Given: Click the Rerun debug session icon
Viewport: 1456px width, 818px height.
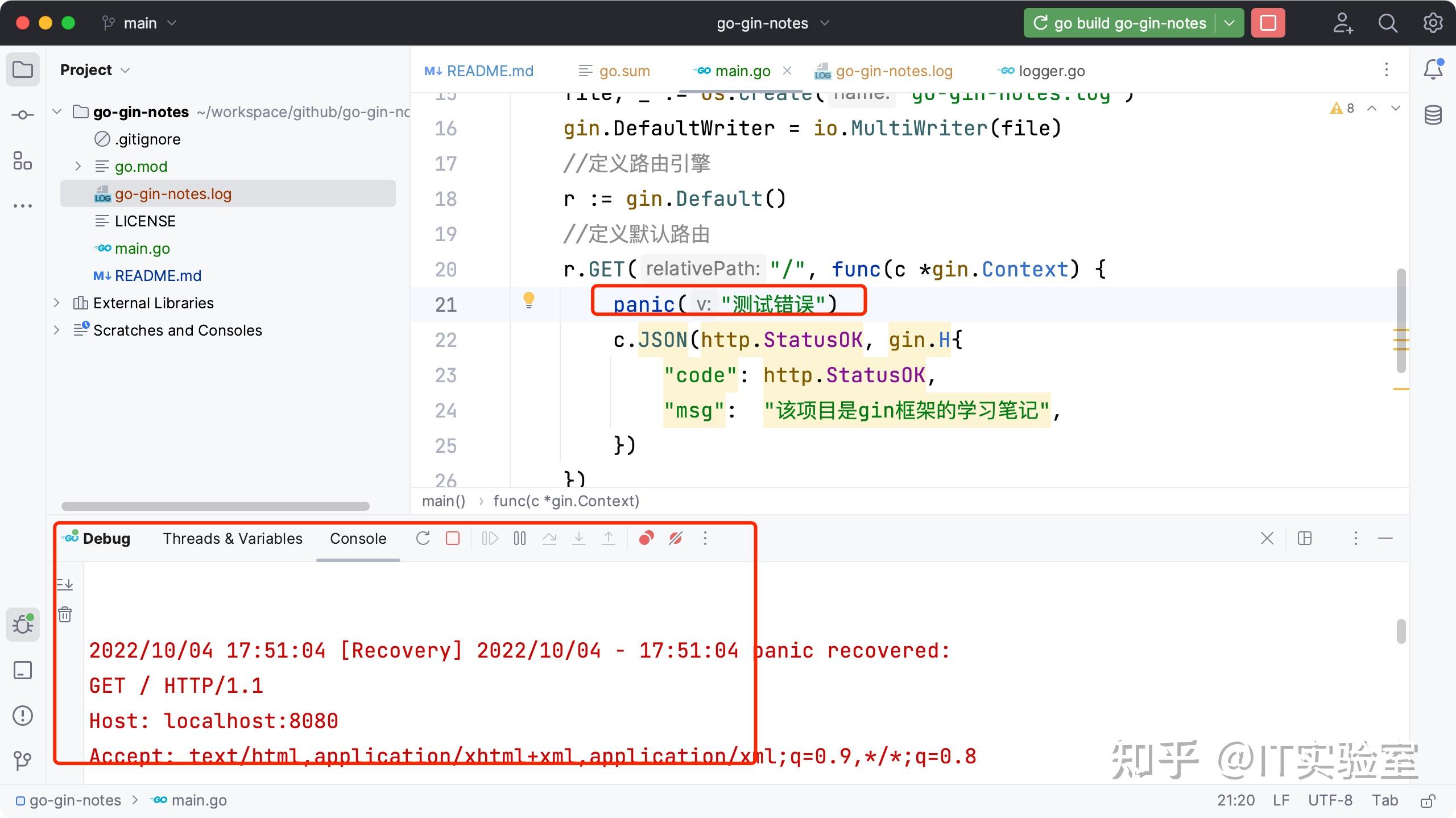Looking at the screenshot, I should 423,538.
